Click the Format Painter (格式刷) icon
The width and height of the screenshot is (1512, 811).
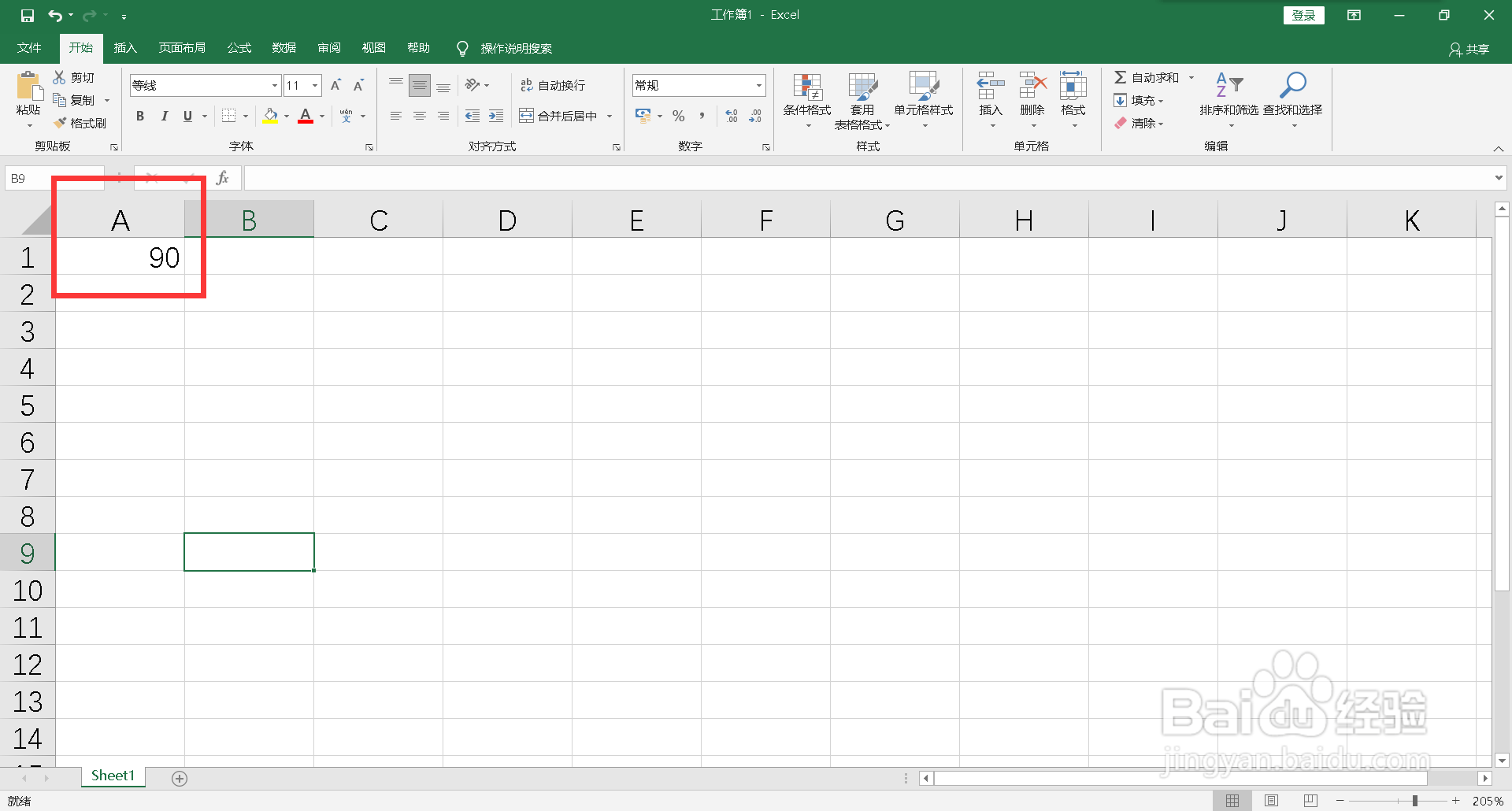pos(59,123)
